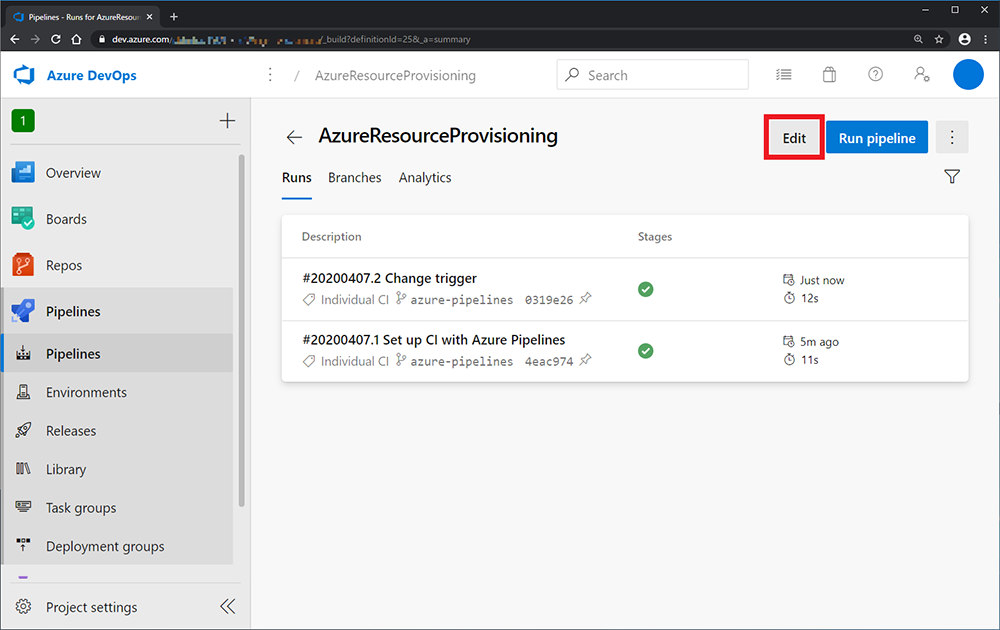Open the Library books icon

pos(24,469)
